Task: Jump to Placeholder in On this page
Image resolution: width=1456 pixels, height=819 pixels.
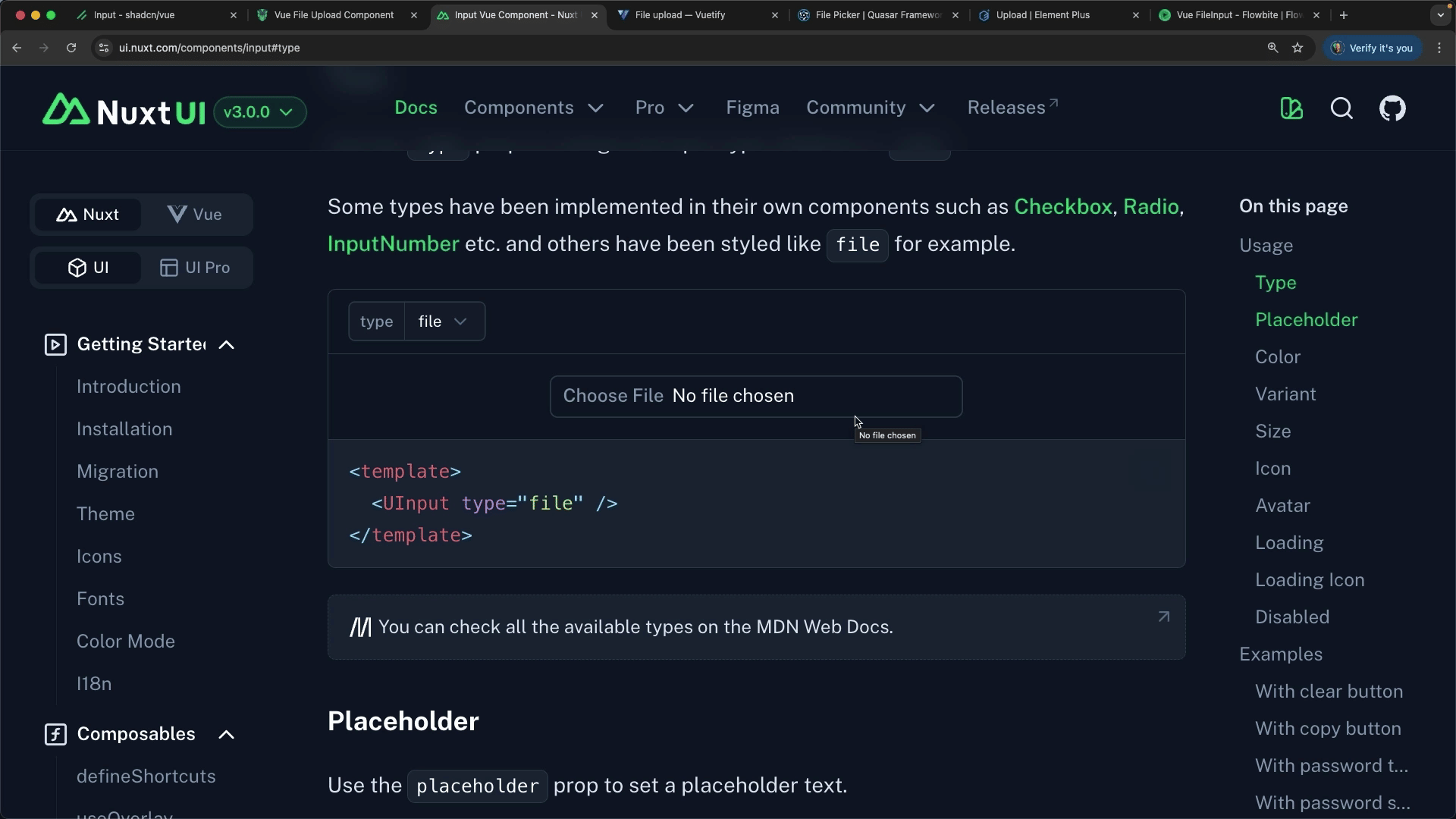Action: (1306, 320)
